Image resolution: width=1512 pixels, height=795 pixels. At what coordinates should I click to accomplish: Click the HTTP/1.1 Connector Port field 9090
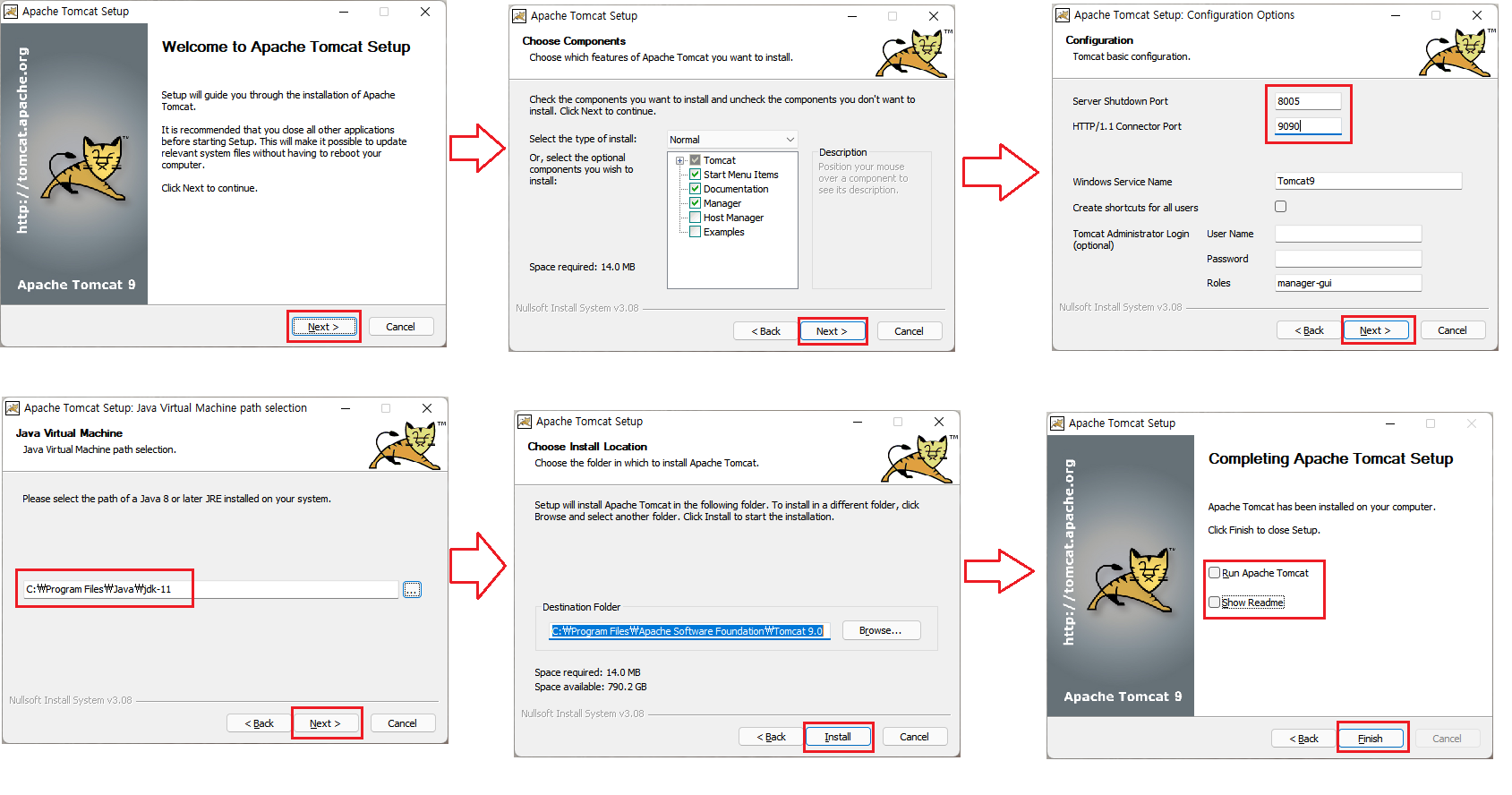coord(1308,126)
